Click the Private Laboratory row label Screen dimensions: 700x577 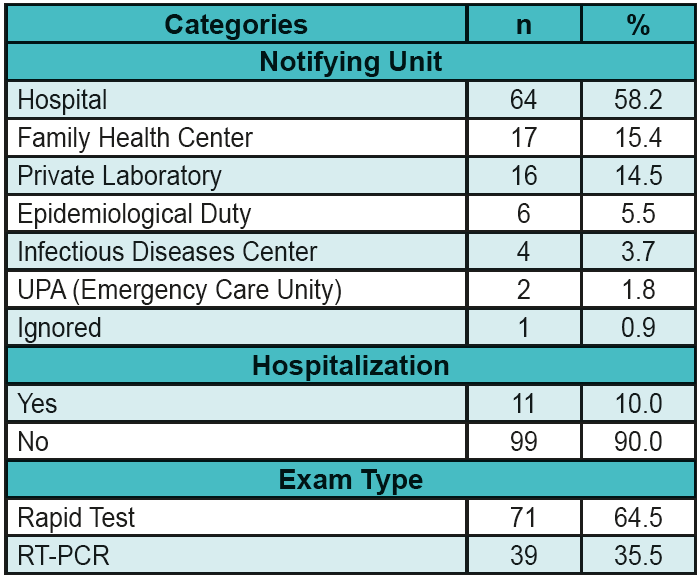tap(119, 176)
